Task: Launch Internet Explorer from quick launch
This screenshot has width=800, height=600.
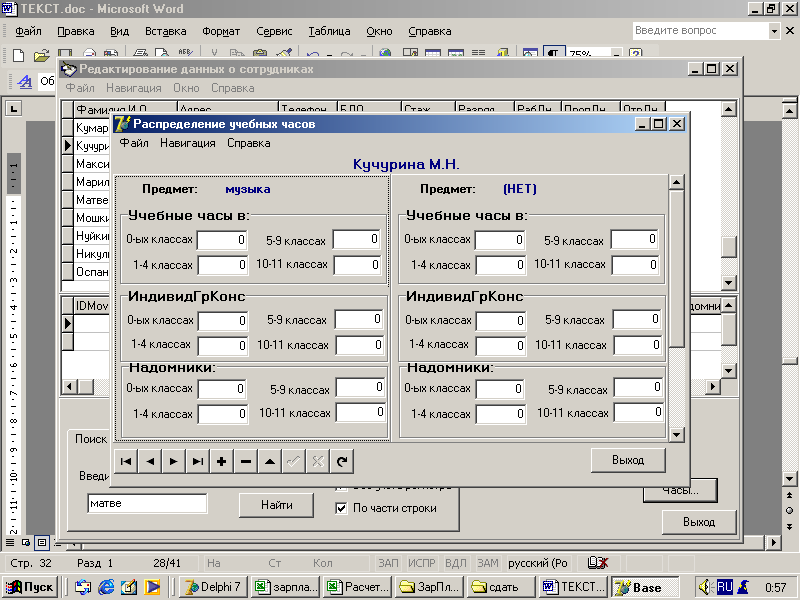Action: click(106, 587)
